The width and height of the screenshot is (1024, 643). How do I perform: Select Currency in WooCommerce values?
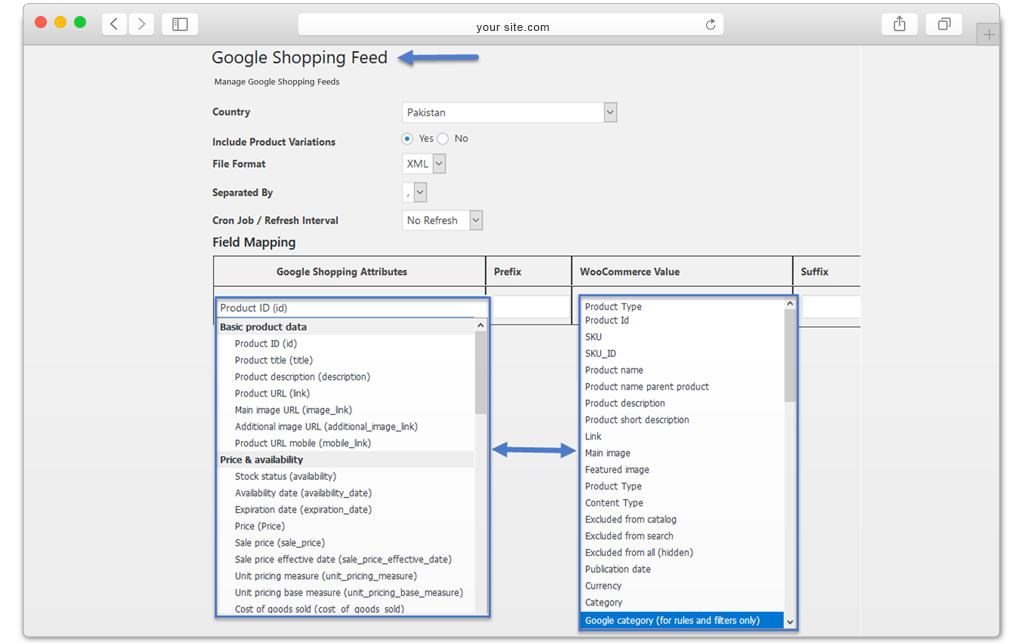click(x=603, y=586)
